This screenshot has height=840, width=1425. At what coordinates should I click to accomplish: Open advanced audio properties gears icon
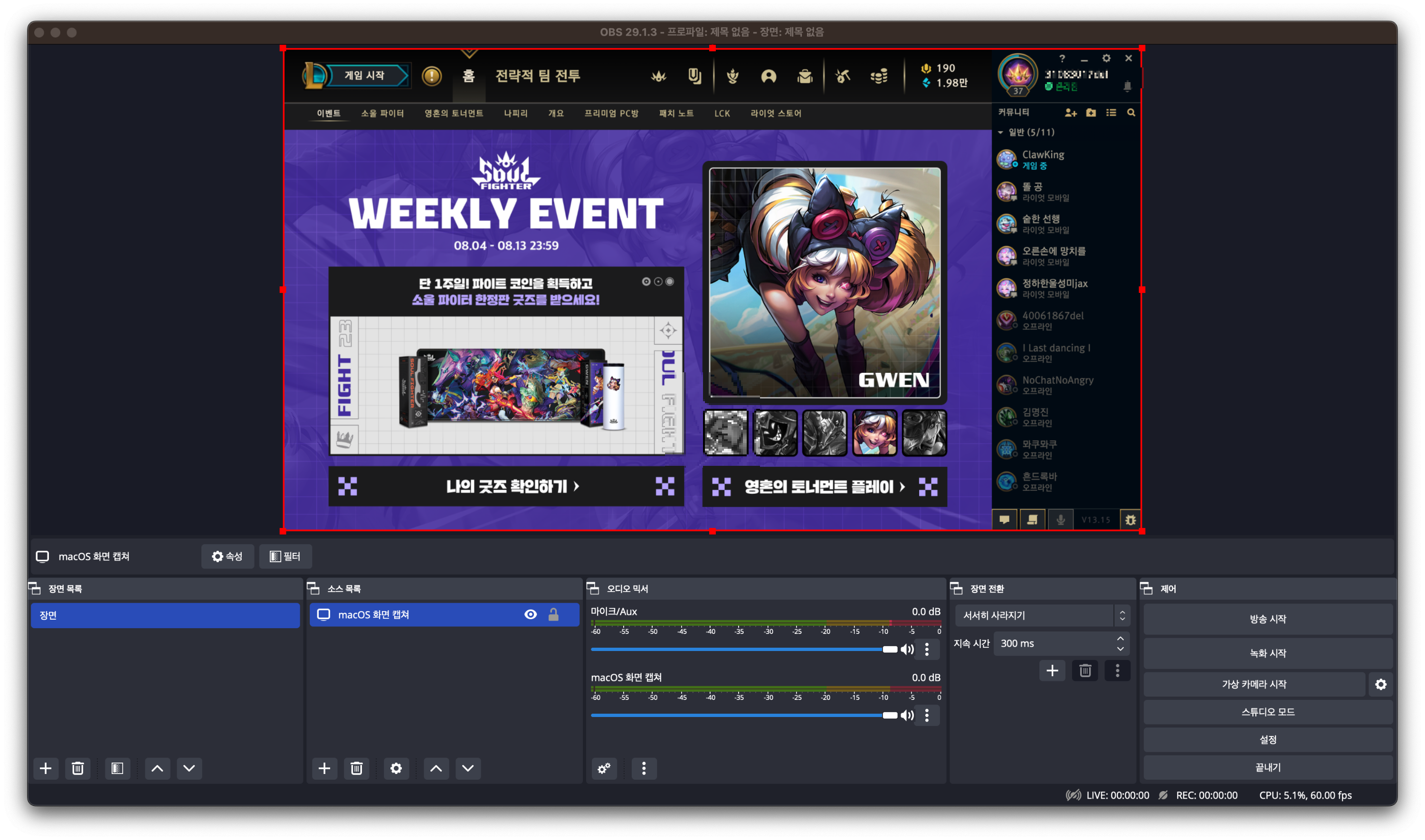604,768
